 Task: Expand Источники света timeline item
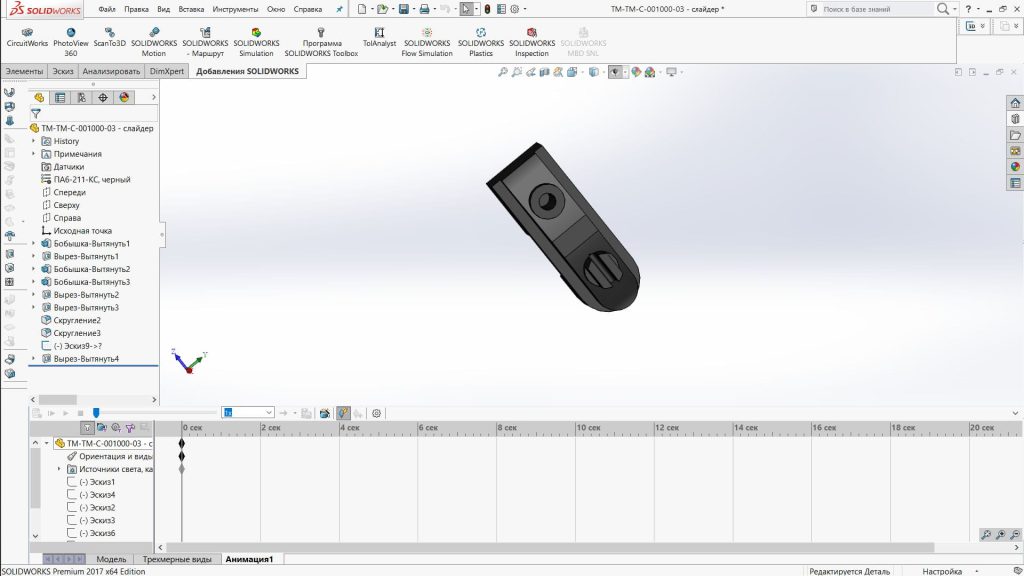click(59, 469)
